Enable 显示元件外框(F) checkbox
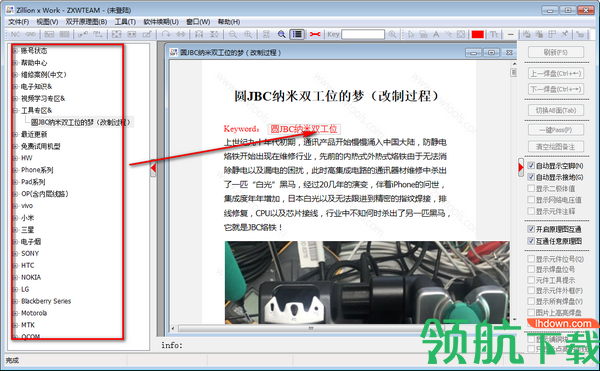Viewport: 600px width, 371px height. 531,291
